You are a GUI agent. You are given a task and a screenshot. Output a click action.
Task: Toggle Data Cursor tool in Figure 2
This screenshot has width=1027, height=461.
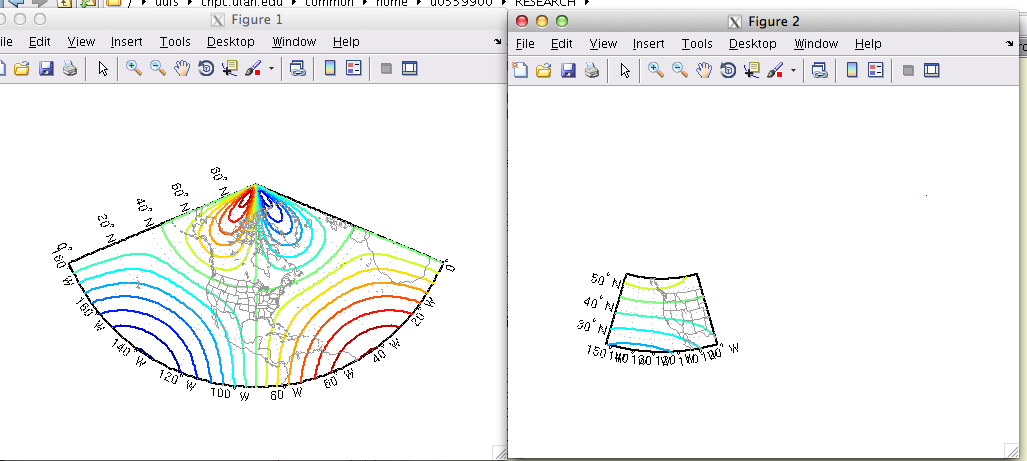(751, 70)
